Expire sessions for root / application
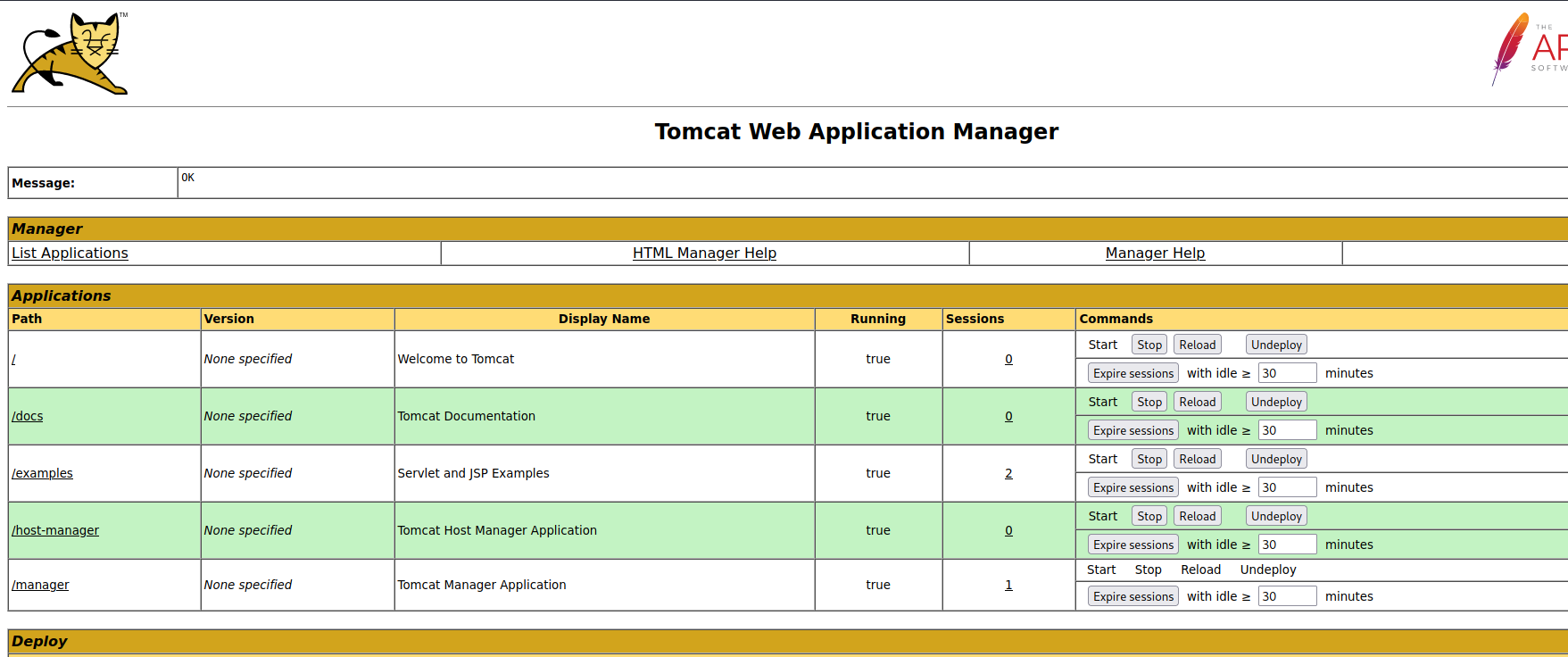Viewport: 1568px width, 657px height. click(1133, 373)
